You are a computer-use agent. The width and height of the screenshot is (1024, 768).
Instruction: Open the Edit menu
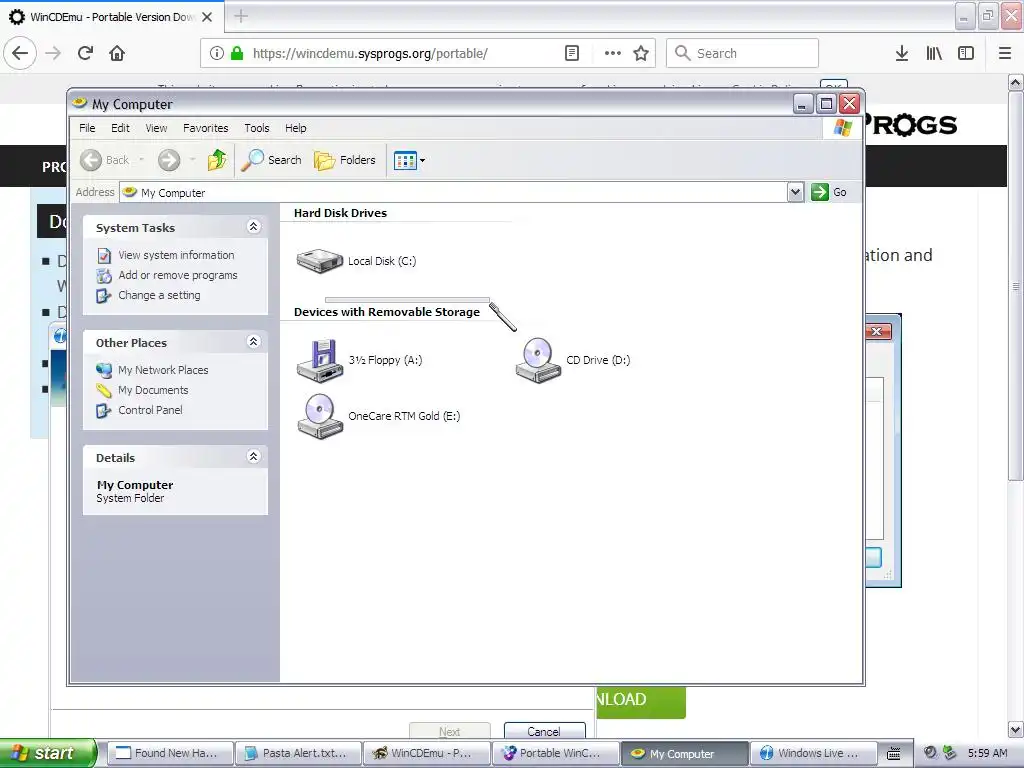pos(120,128)
